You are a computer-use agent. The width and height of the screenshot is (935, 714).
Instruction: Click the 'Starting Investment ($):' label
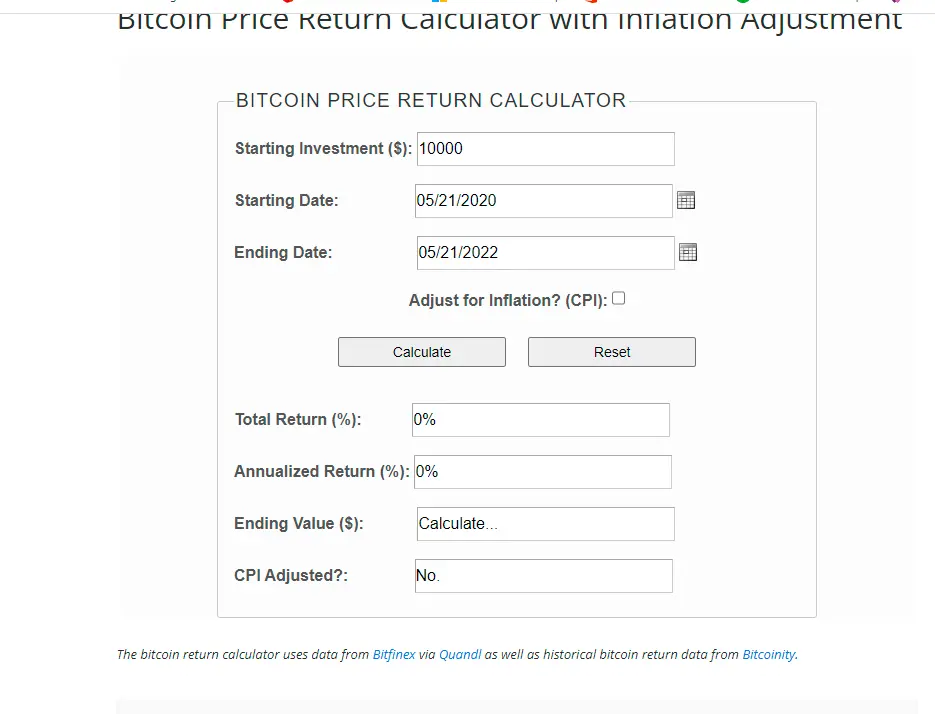[x=323, y=149]
